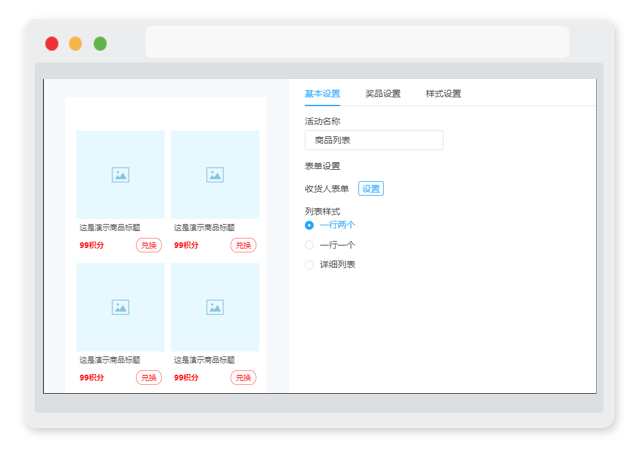Tap 兑换 on the top-left product card
Viewport: 640px width, 451px height.
click(149, 245)
